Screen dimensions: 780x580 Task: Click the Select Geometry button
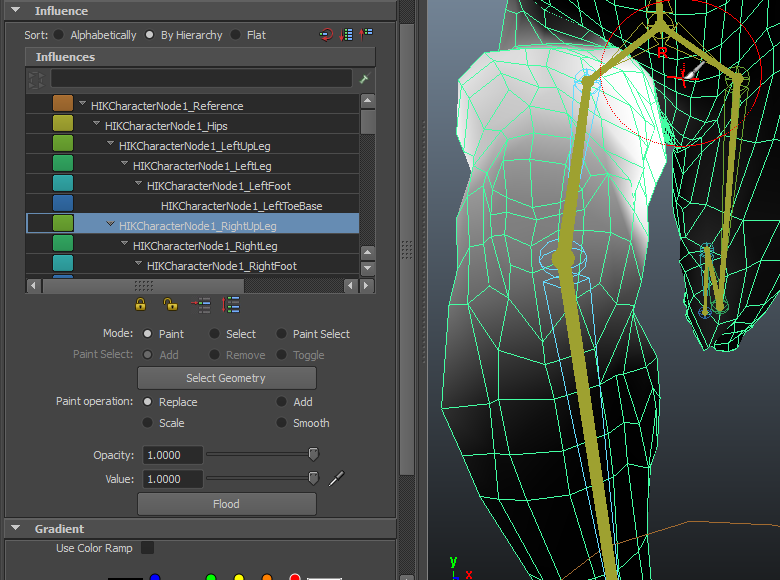click(x=226, y=378)
